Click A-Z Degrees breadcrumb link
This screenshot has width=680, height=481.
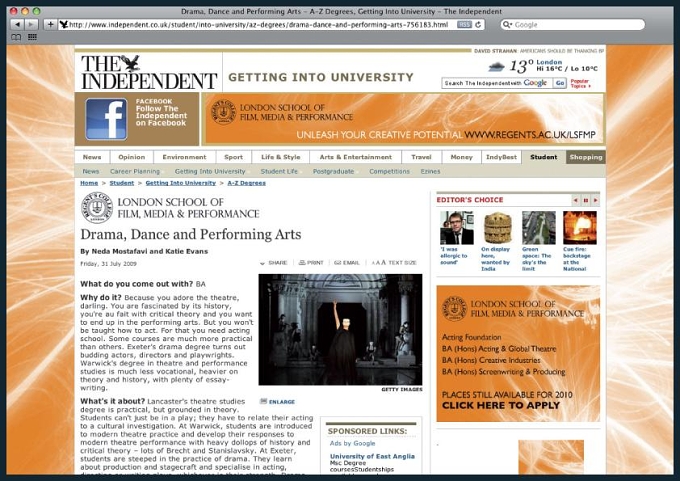coord(246,183)
